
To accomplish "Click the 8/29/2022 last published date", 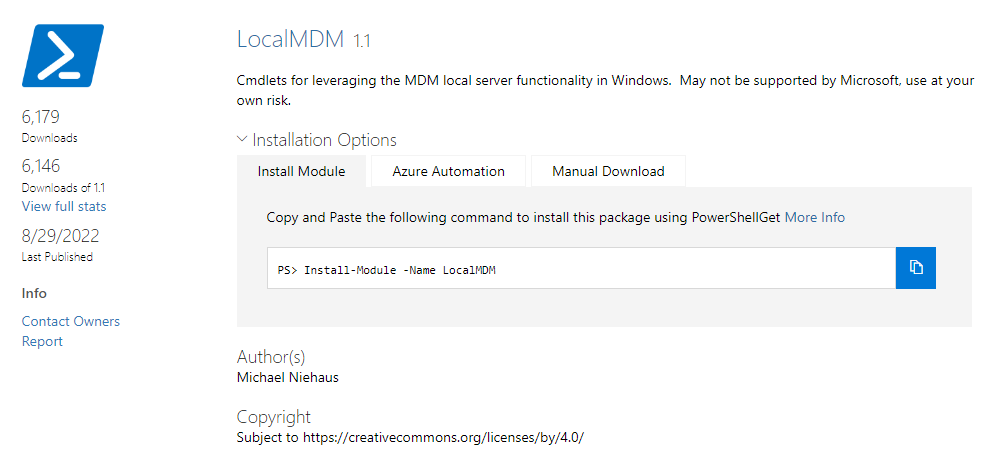I will click(60, 236).
